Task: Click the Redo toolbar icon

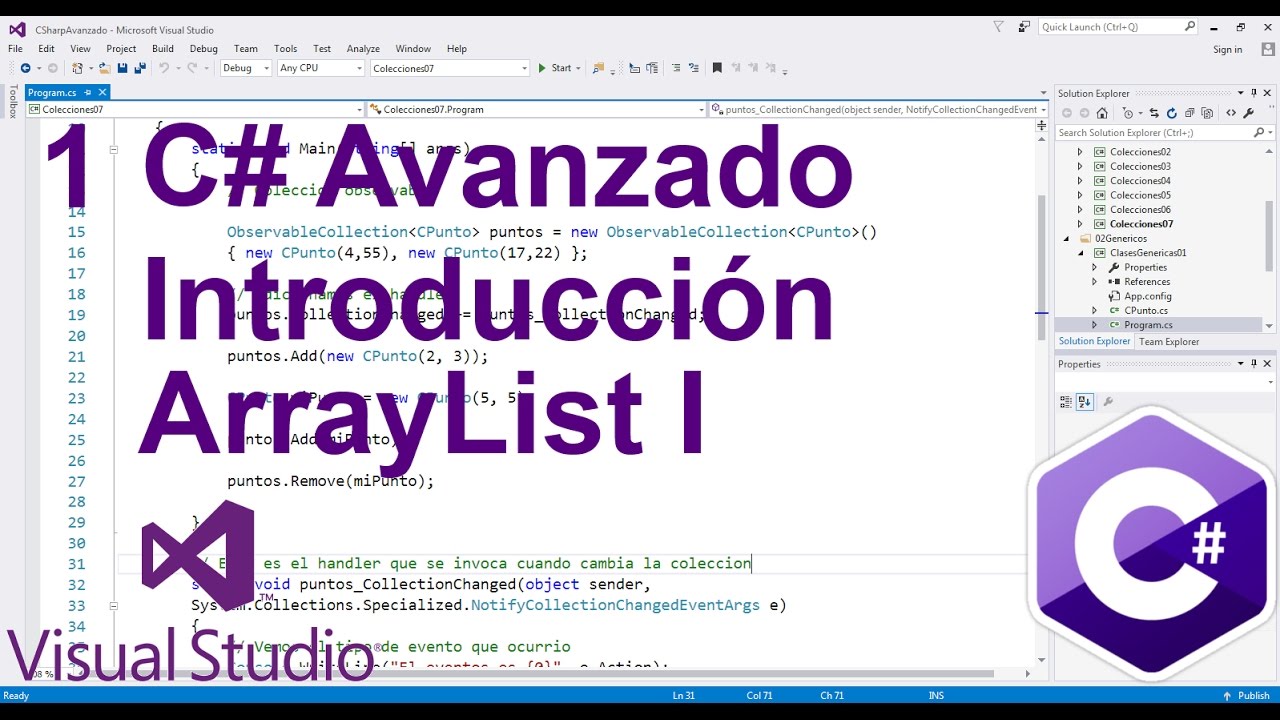Action: click(x=192, y=68)
